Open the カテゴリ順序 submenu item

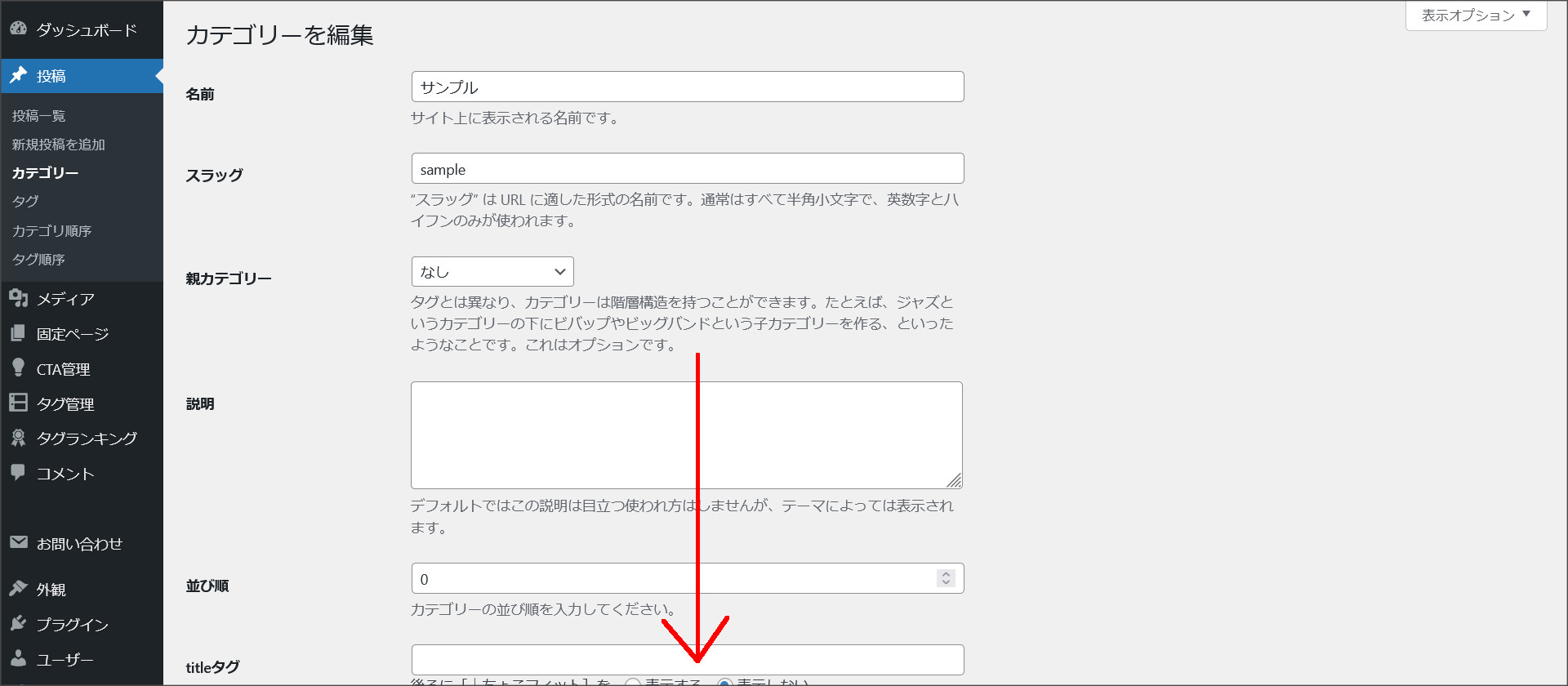coord(51,231)
